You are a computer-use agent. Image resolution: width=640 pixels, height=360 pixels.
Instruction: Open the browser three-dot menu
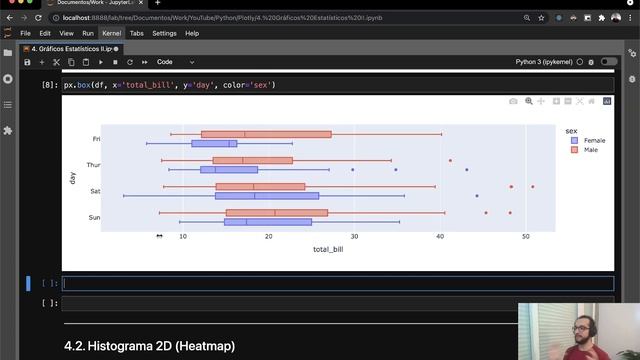pos(631,18)
